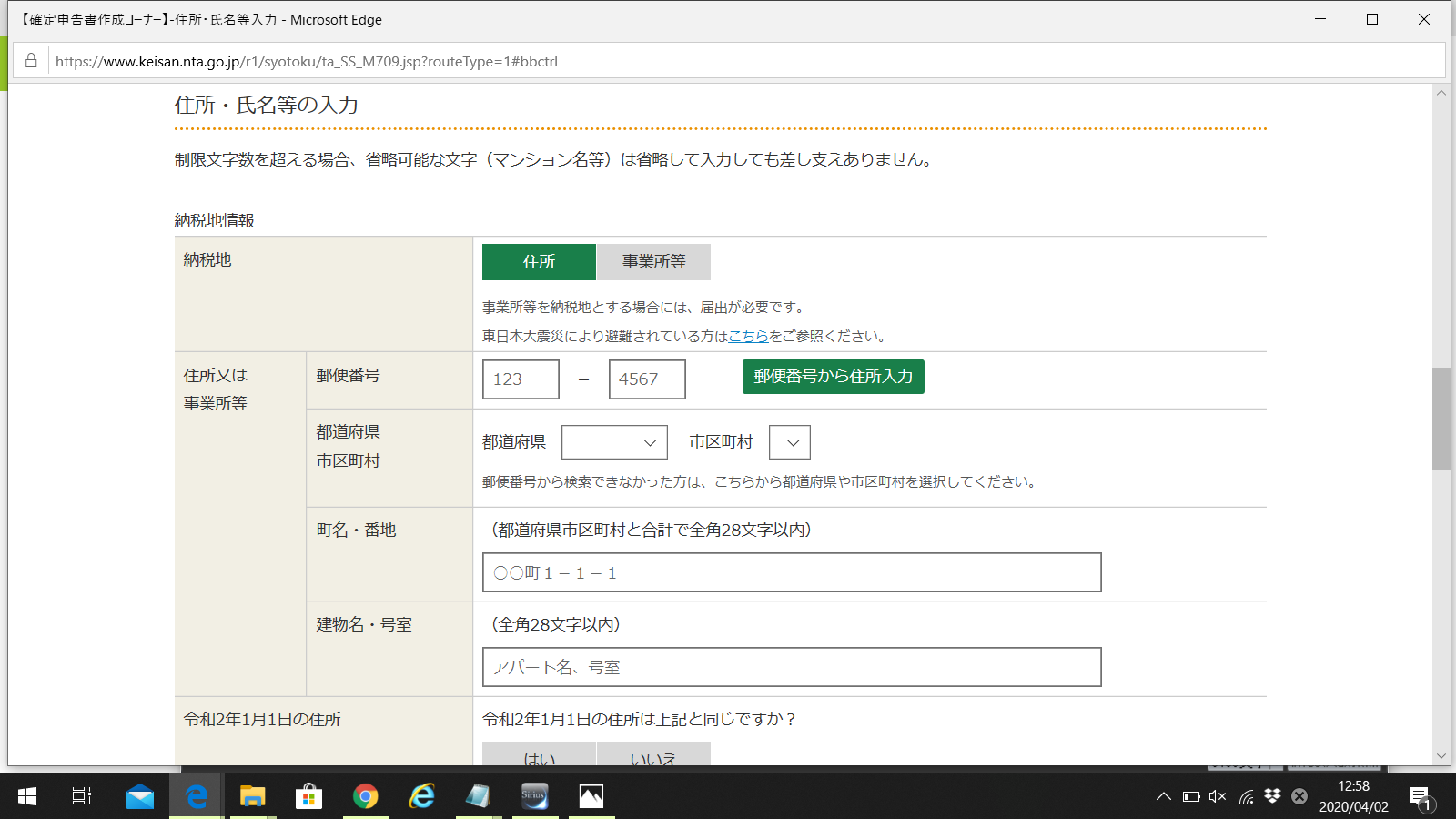
Task: Click the 建物名・号室 input field
Action: coord(792,666)
